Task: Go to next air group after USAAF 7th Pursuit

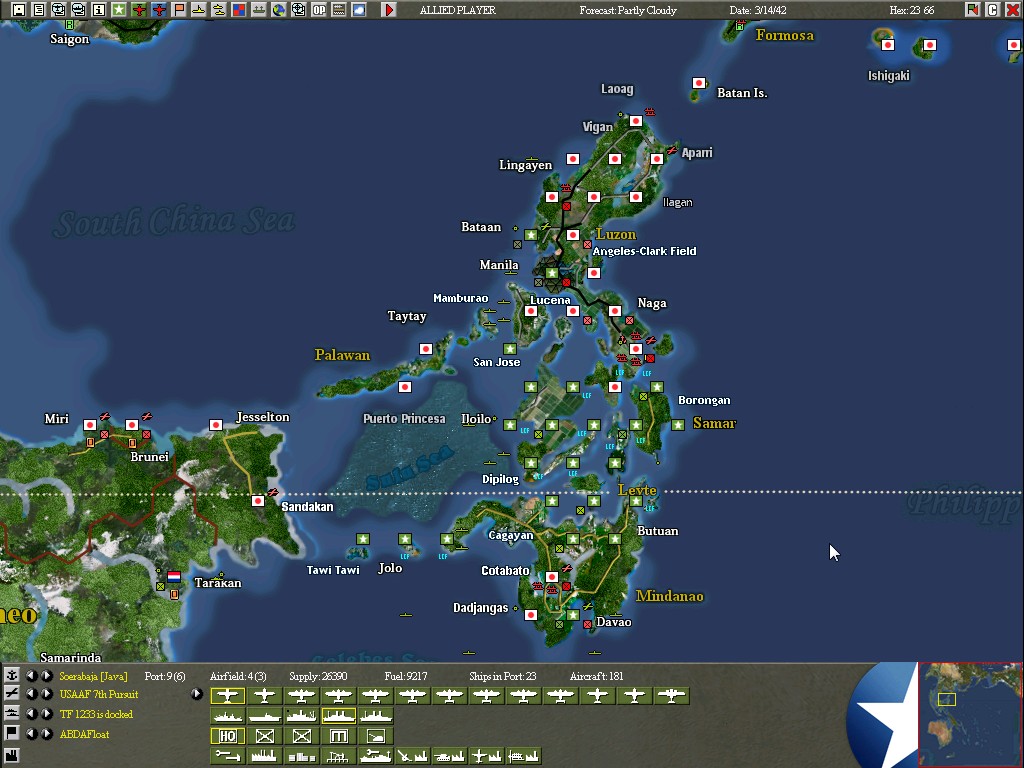Action: [47, 694]
